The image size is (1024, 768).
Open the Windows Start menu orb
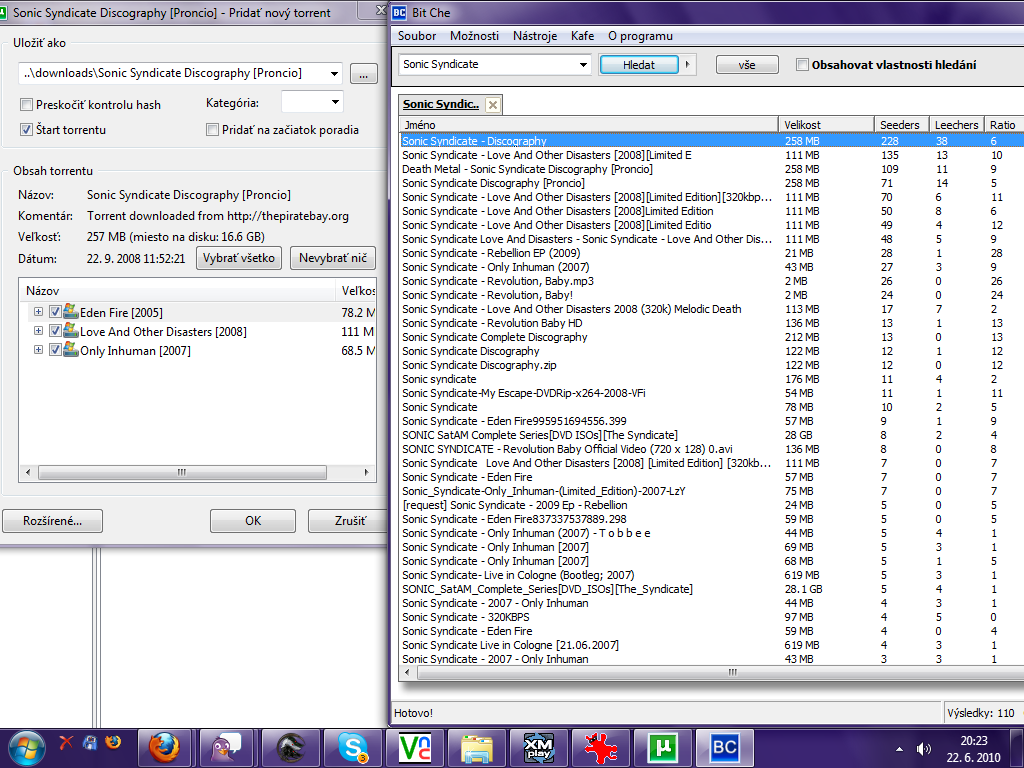pyautogui.click(x=27, y=748)
